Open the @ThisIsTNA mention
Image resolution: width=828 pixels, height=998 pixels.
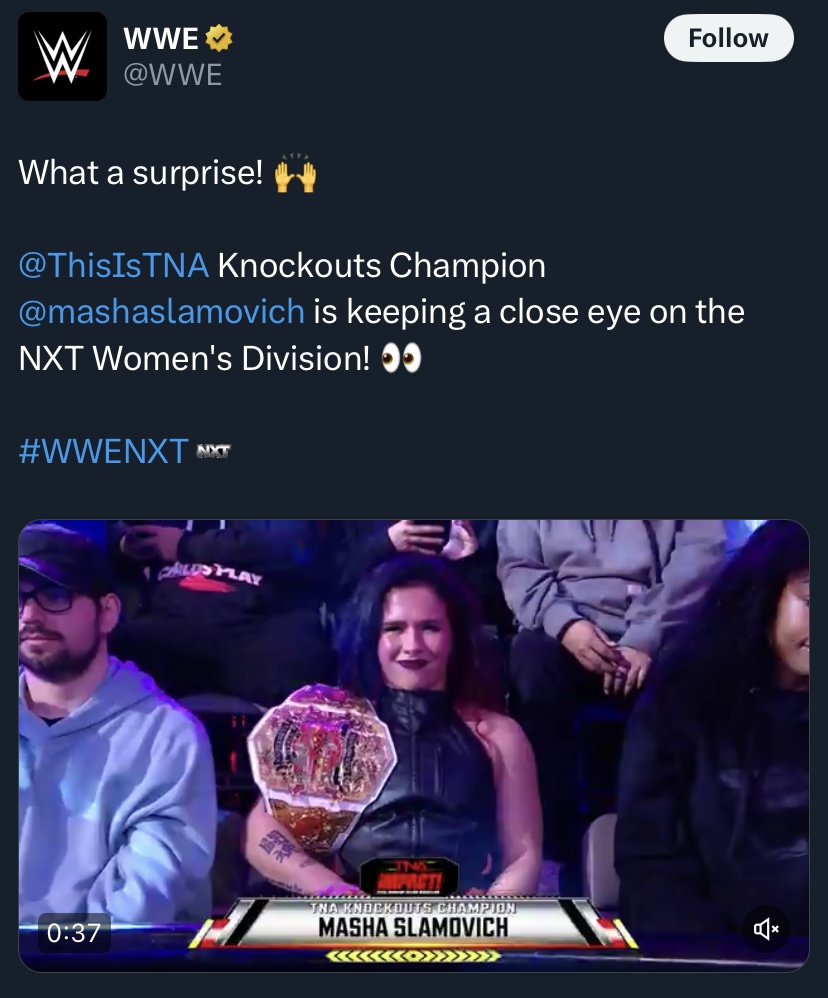(114, 265)
